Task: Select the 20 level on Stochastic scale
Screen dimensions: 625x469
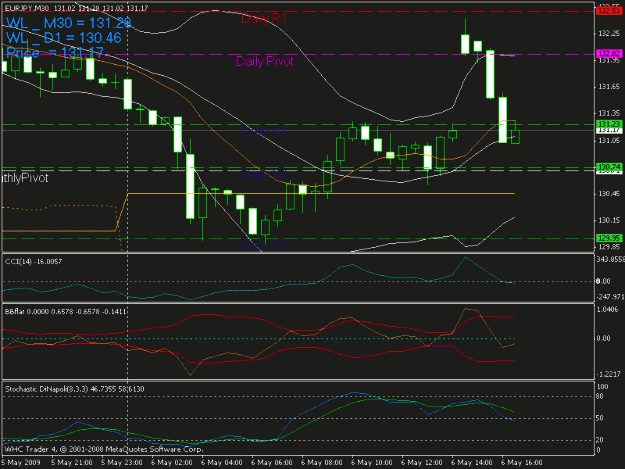Action: (600, 440)
